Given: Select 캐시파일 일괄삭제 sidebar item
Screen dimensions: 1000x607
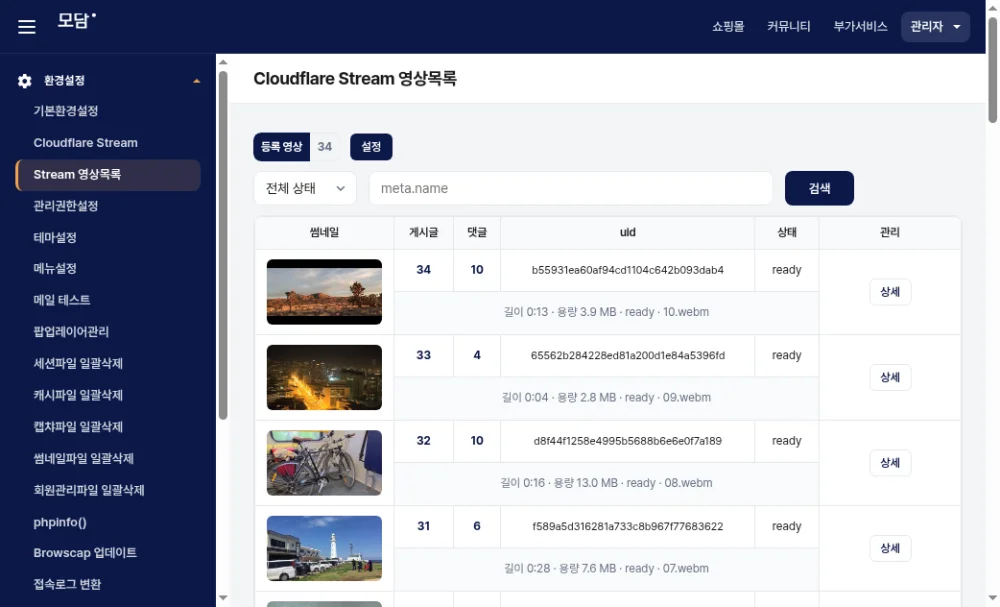Looking at the screenshot, I should pos(78,395).
